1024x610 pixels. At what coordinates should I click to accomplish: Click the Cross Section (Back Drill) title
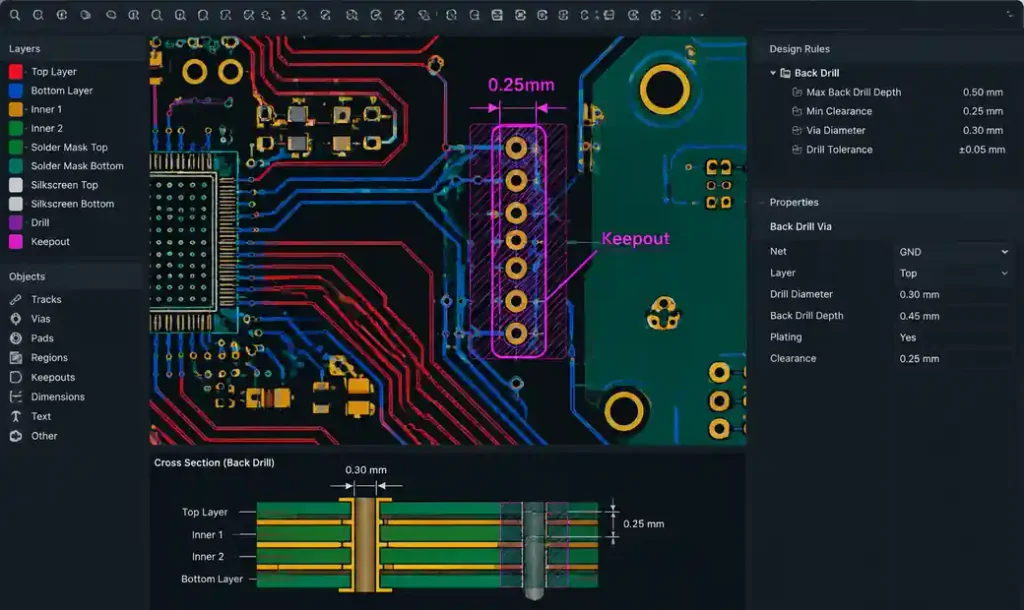(x=214, y=462)
